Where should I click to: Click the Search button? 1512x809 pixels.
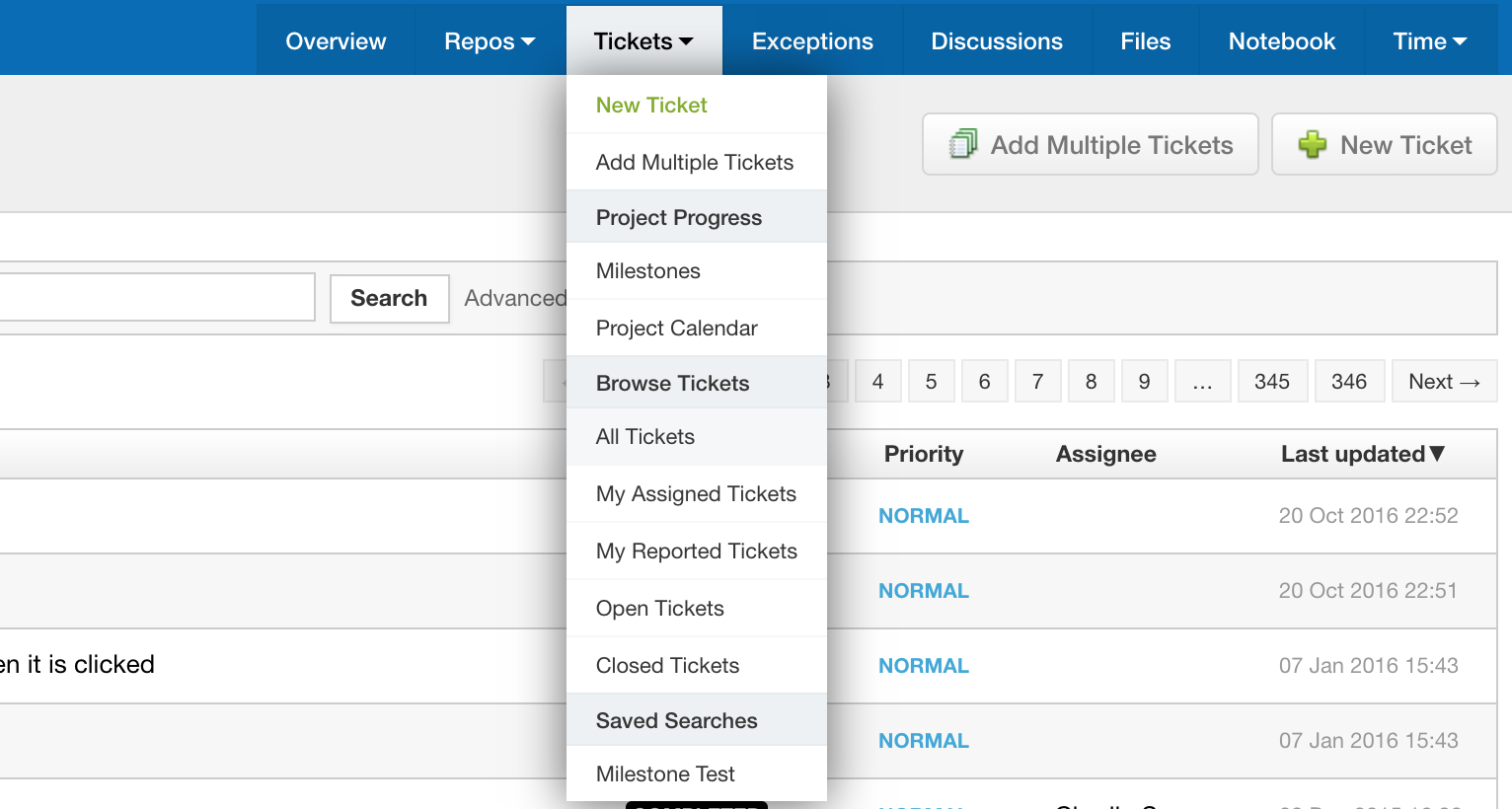389,298
